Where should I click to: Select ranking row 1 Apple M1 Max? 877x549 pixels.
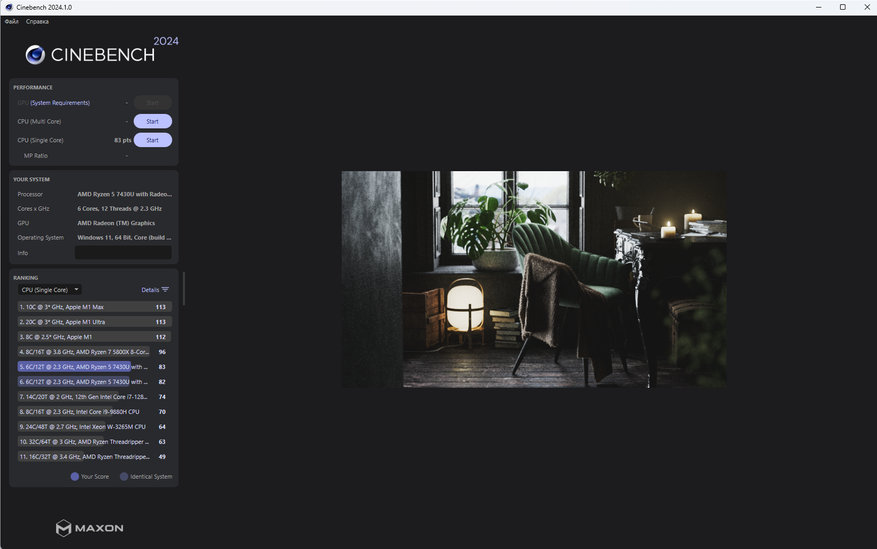[95, 307]
